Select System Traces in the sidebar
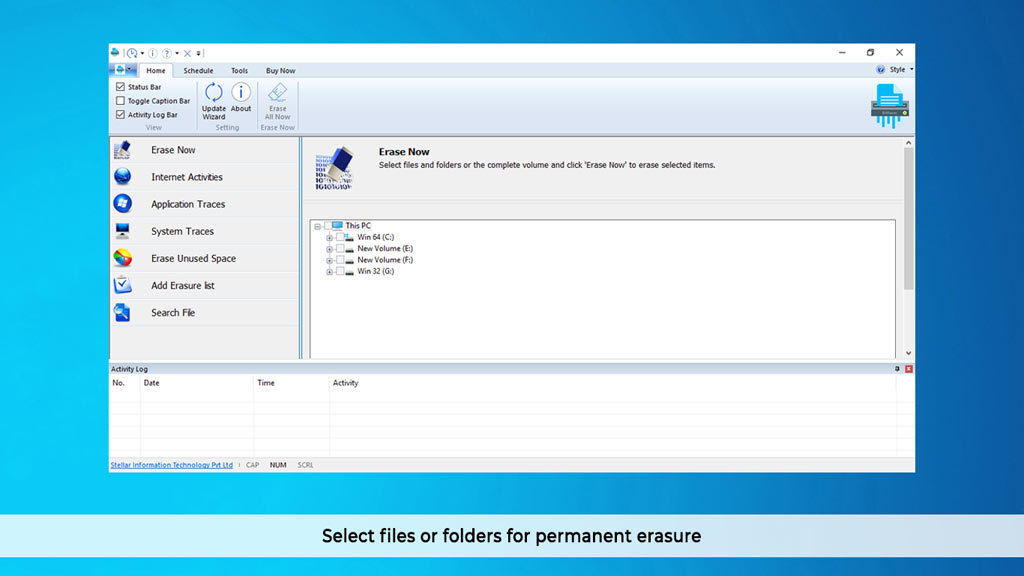 tap(204, 231)
